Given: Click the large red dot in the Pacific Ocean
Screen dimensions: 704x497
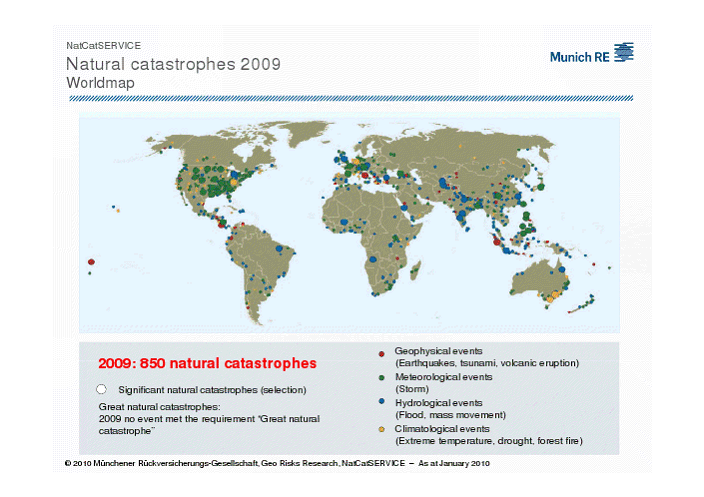Looking at the screenshot, I should click(x=91, y=262).
